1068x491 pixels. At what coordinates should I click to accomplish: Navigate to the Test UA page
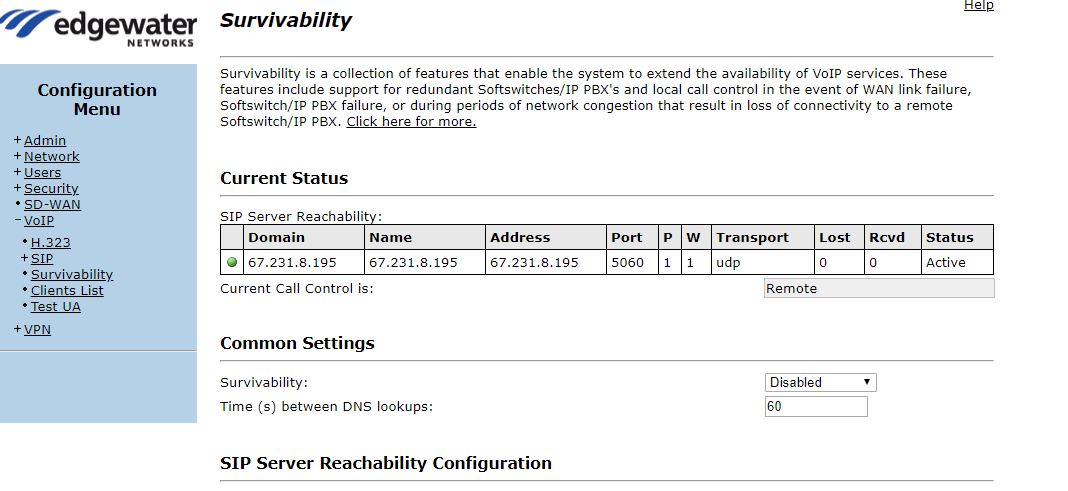tap(56, 307)
